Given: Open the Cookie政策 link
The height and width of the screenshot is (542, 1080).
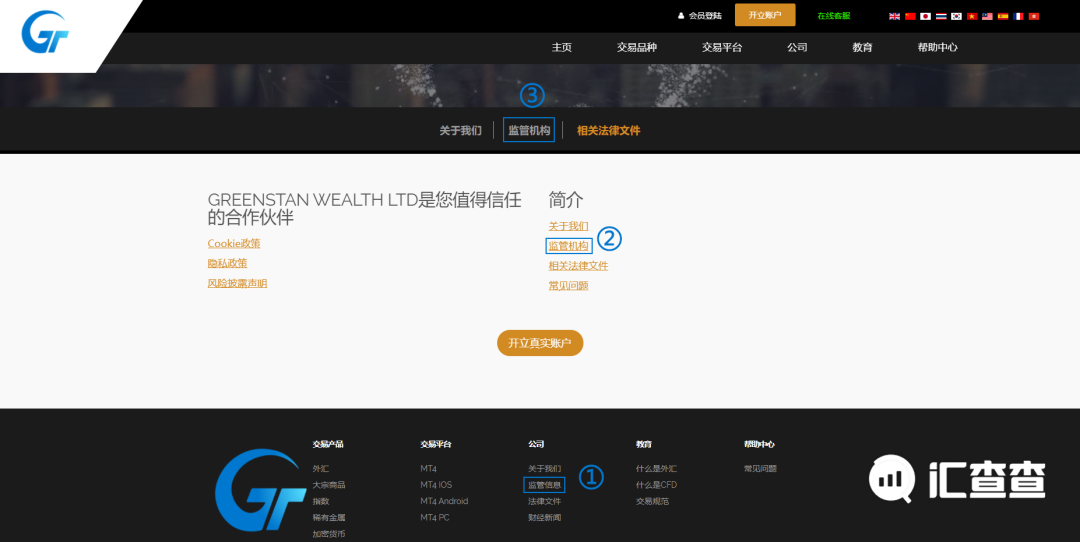Looking at the screenshot, I should [x=234, y=243].
